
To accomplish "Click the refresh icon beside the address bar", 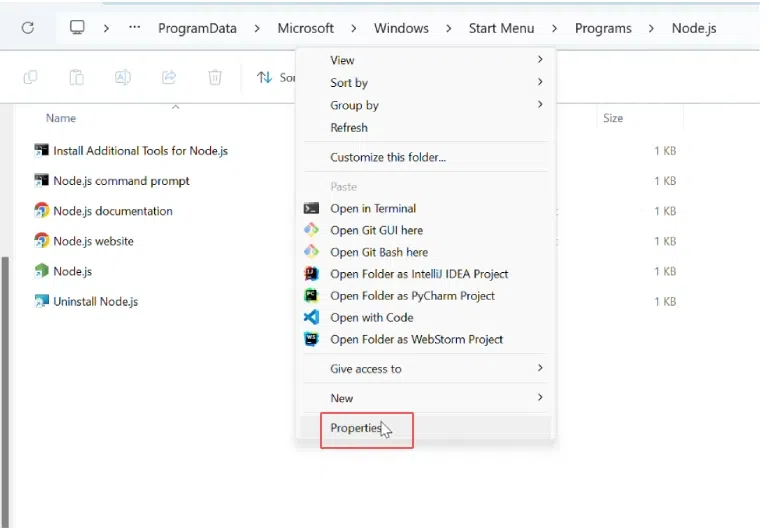I will [x=28, y=28].
